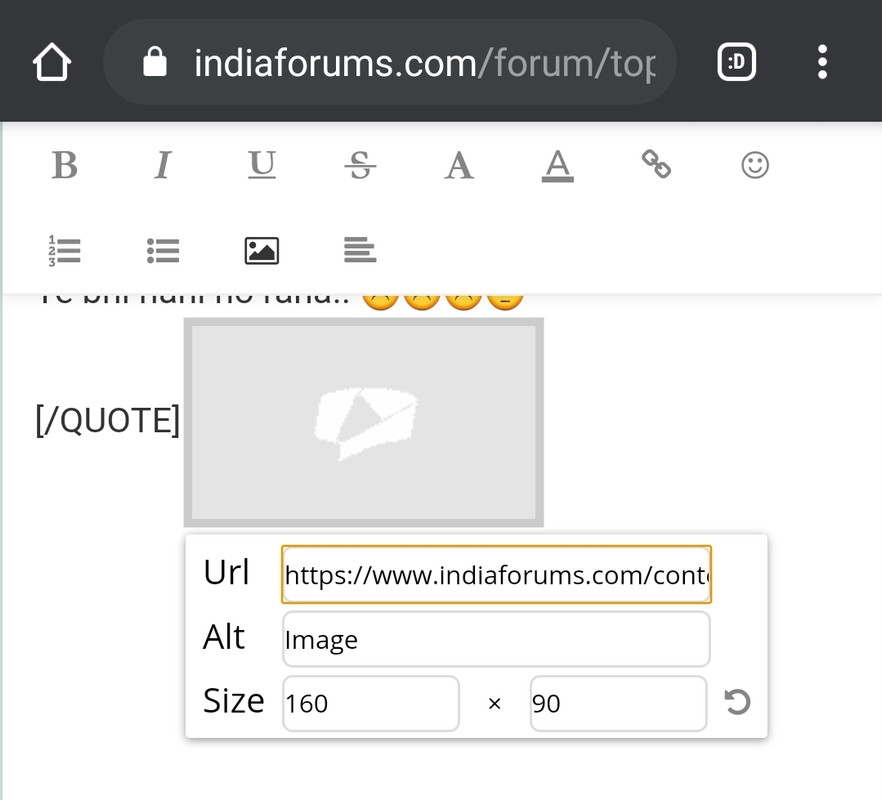Toggle strikethrough formatting
The width and height of the screenshot is (882, 800).
[360, 165]
